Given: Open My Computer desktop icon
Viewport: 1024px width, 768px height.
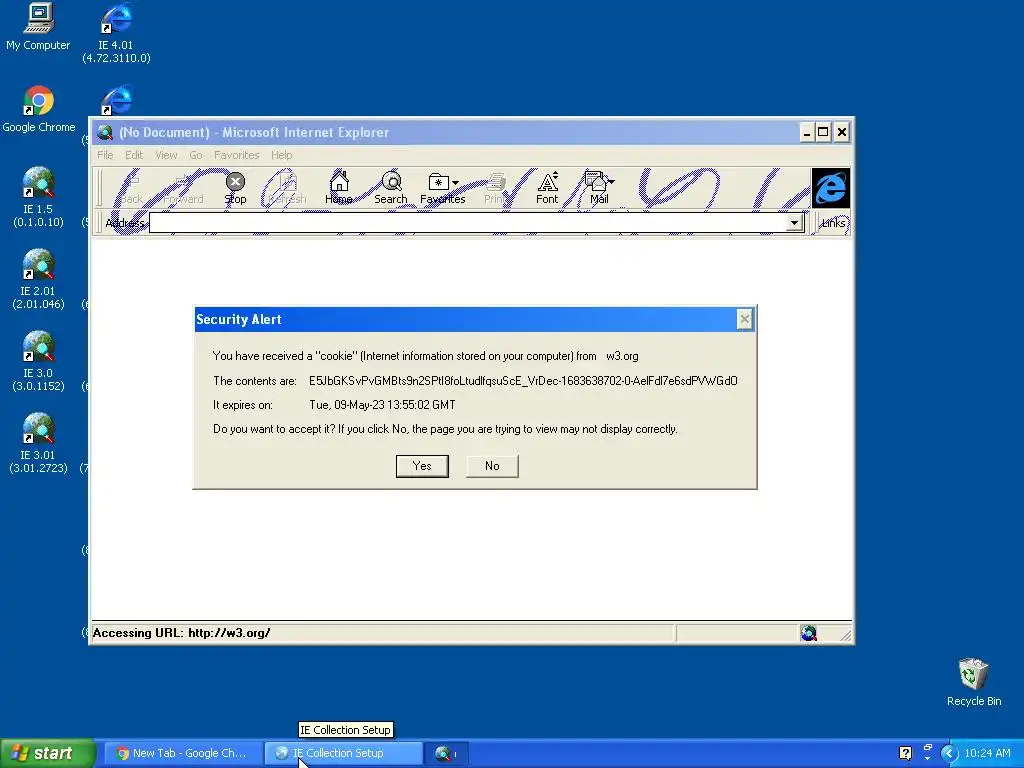Looking at the screenshot, I should tap(38, 26).
